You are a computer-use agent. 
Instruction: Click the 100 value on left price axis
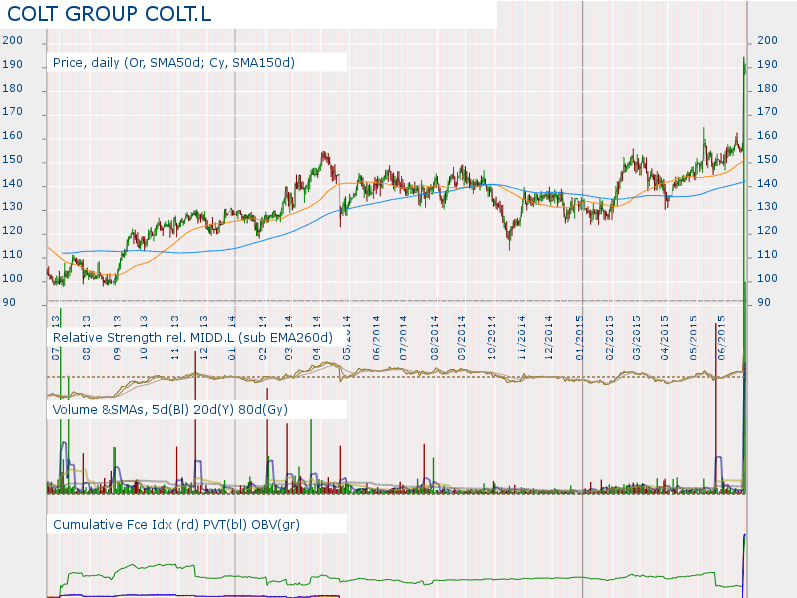pos(13,278)
